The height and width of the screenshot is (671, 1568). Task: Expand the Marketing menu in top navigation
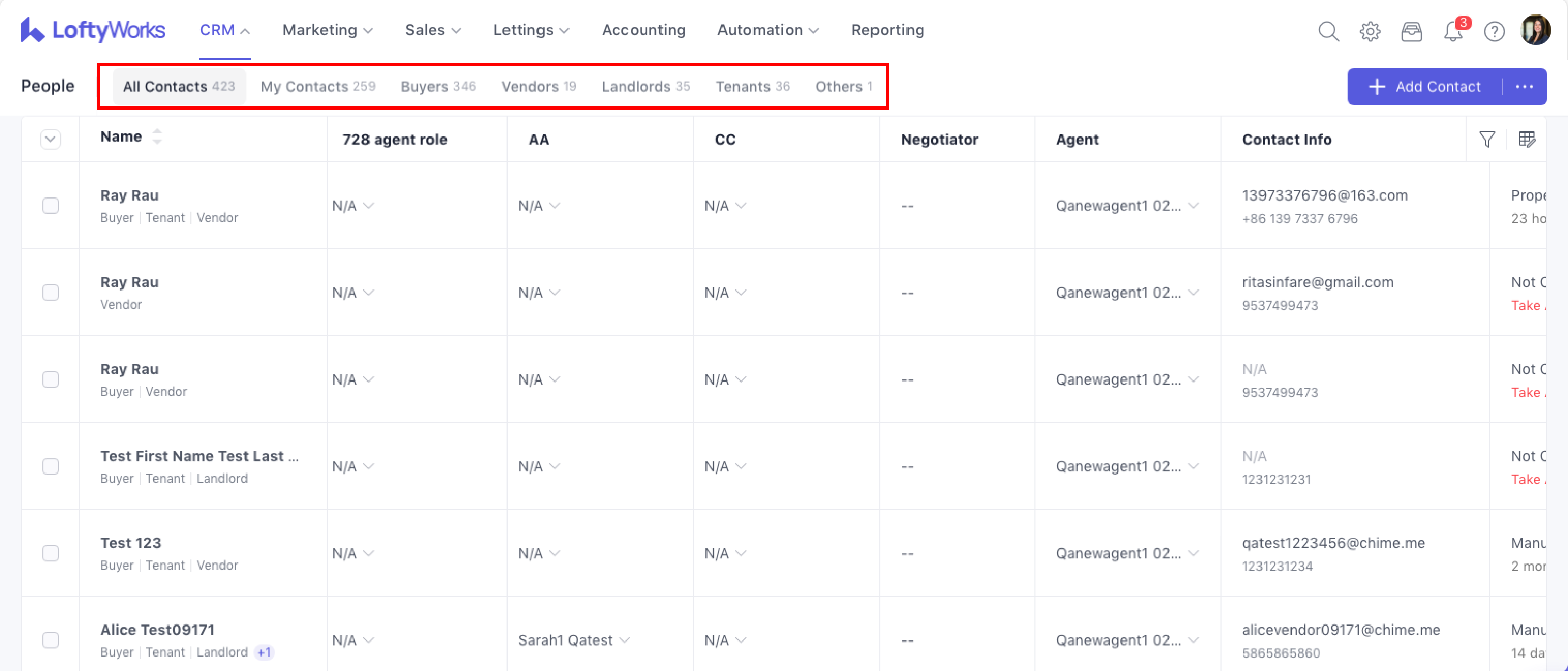[x=328, y=30]
